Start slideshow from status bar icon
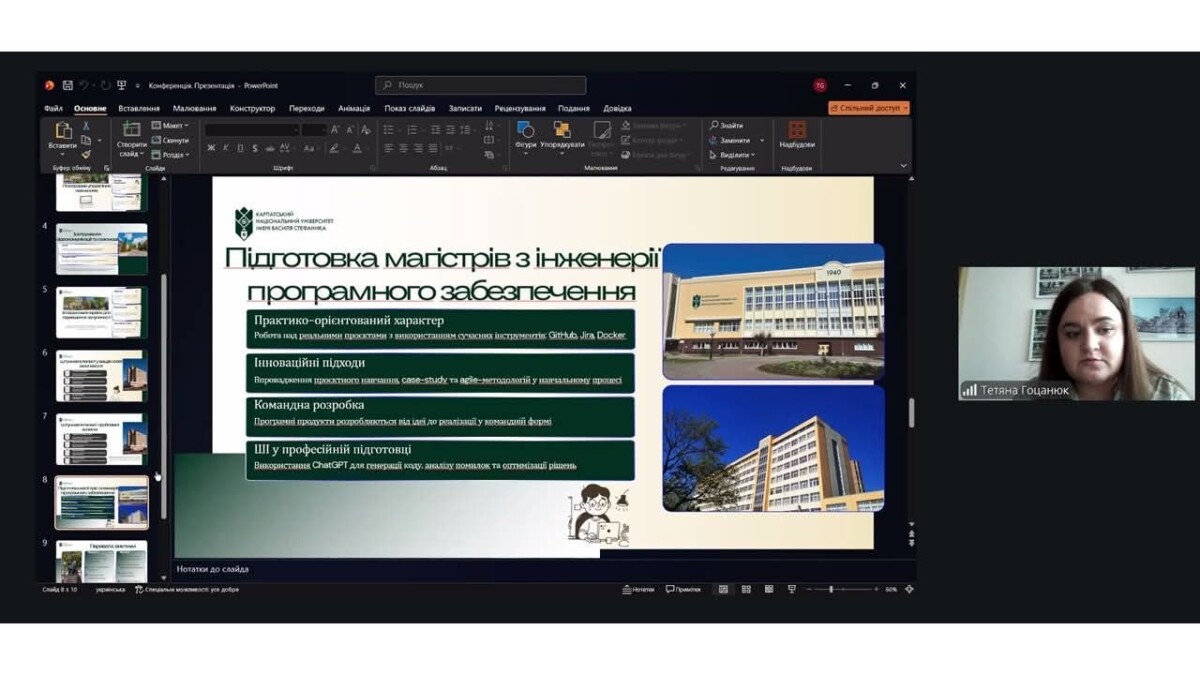The image size is (1200, 675). [791, 590]
